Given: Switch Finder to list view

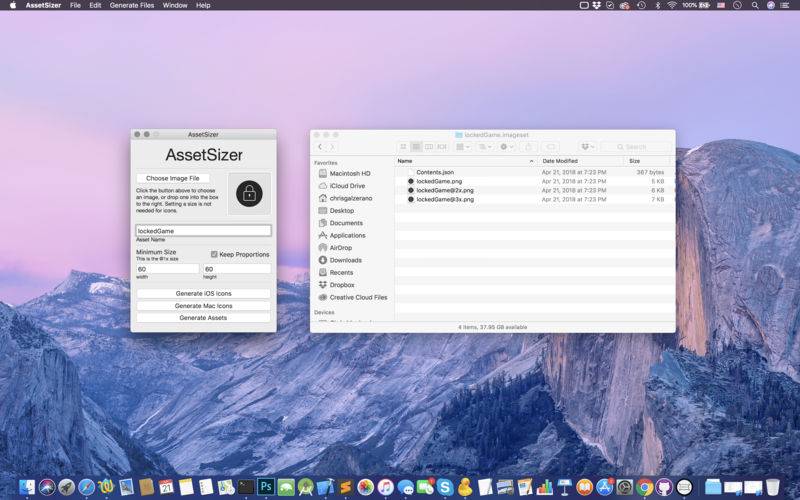Looking at the screenshot, I should pyautogui.click(x=416, y=147).
